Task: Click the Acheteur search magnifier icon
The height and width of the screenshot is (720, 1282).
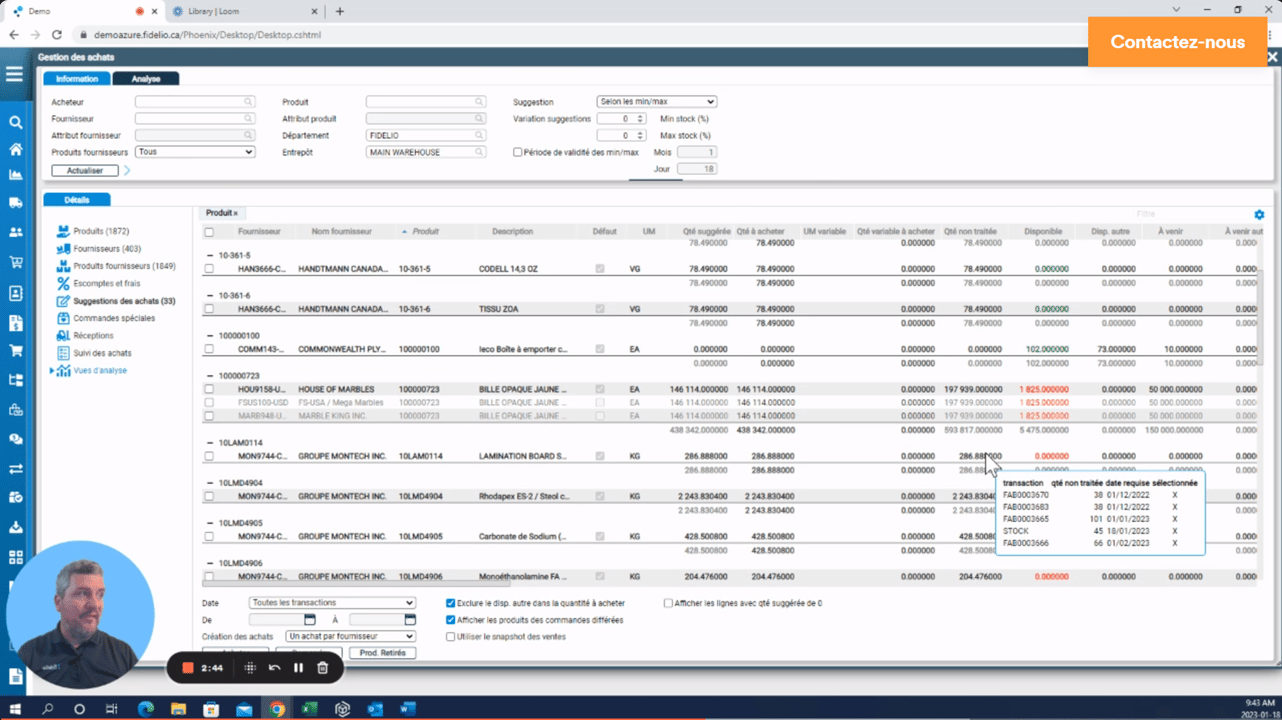Action: (248, 102)
